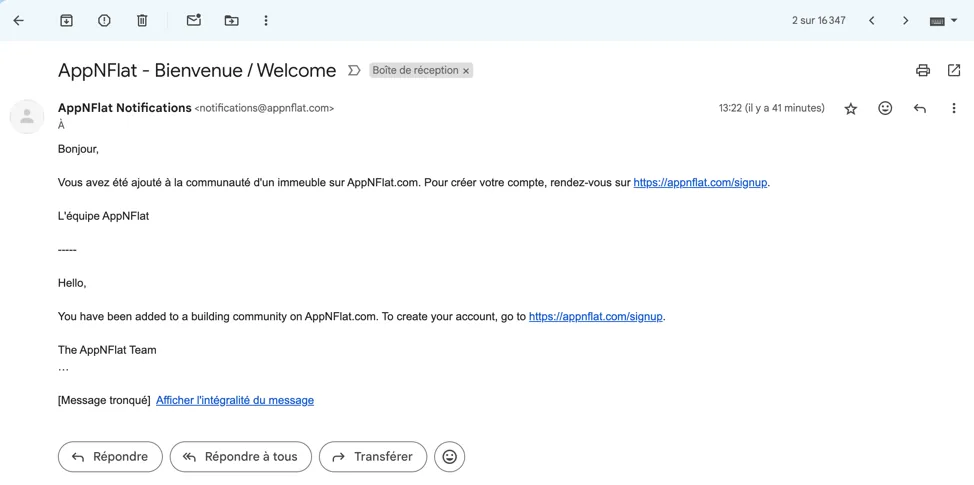
Task: Go back to inbox with back arrow
Action: [19, 20]
